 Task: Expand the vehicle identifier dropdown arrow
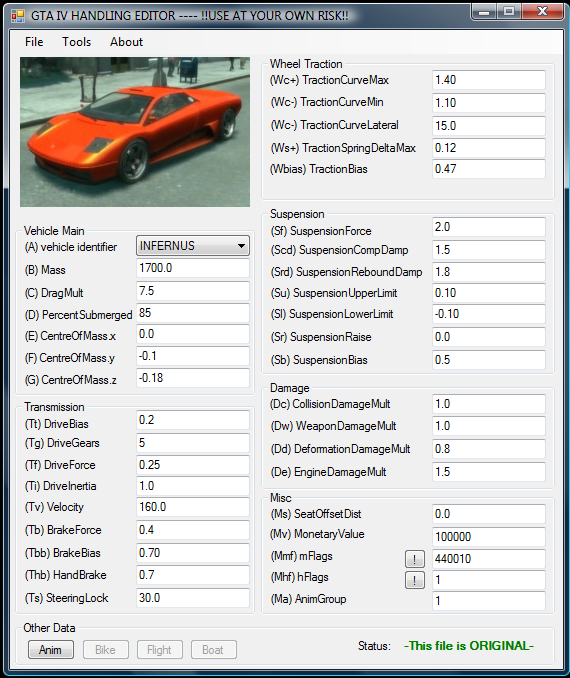[x=241, y=246]
